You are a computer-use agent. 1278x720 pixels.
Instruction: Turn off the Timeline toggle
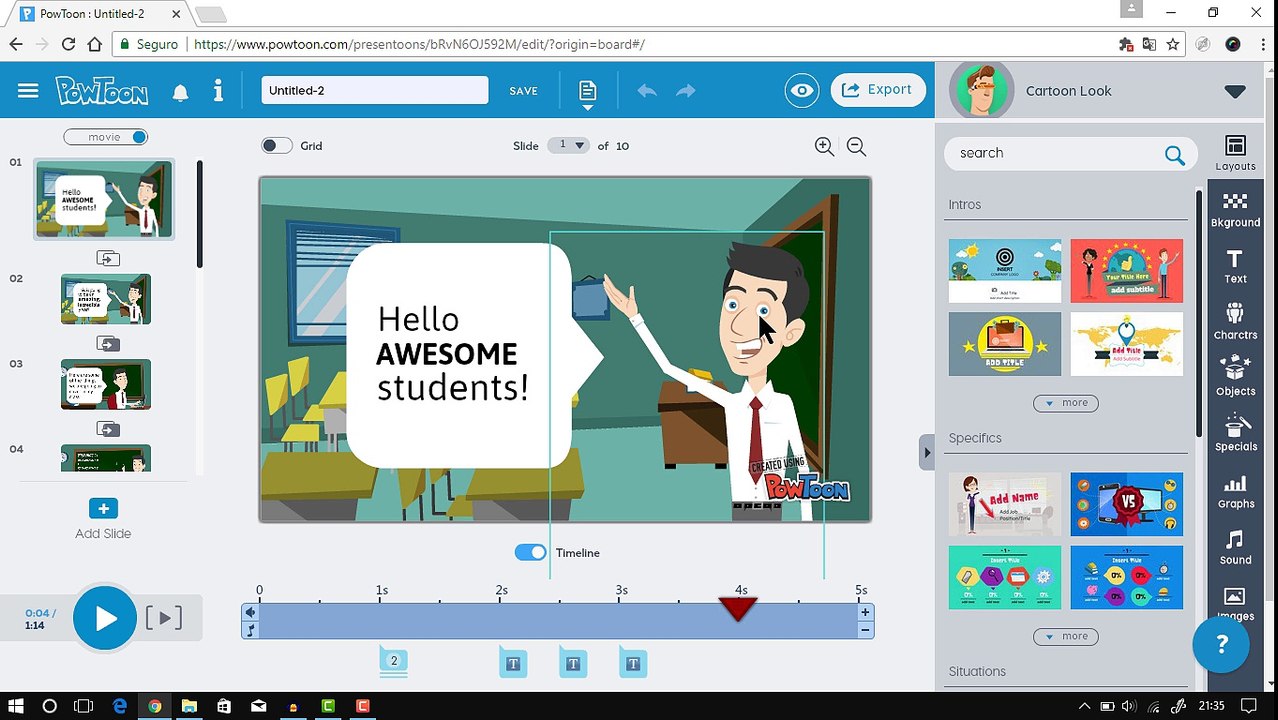click(x=530, y=552)
